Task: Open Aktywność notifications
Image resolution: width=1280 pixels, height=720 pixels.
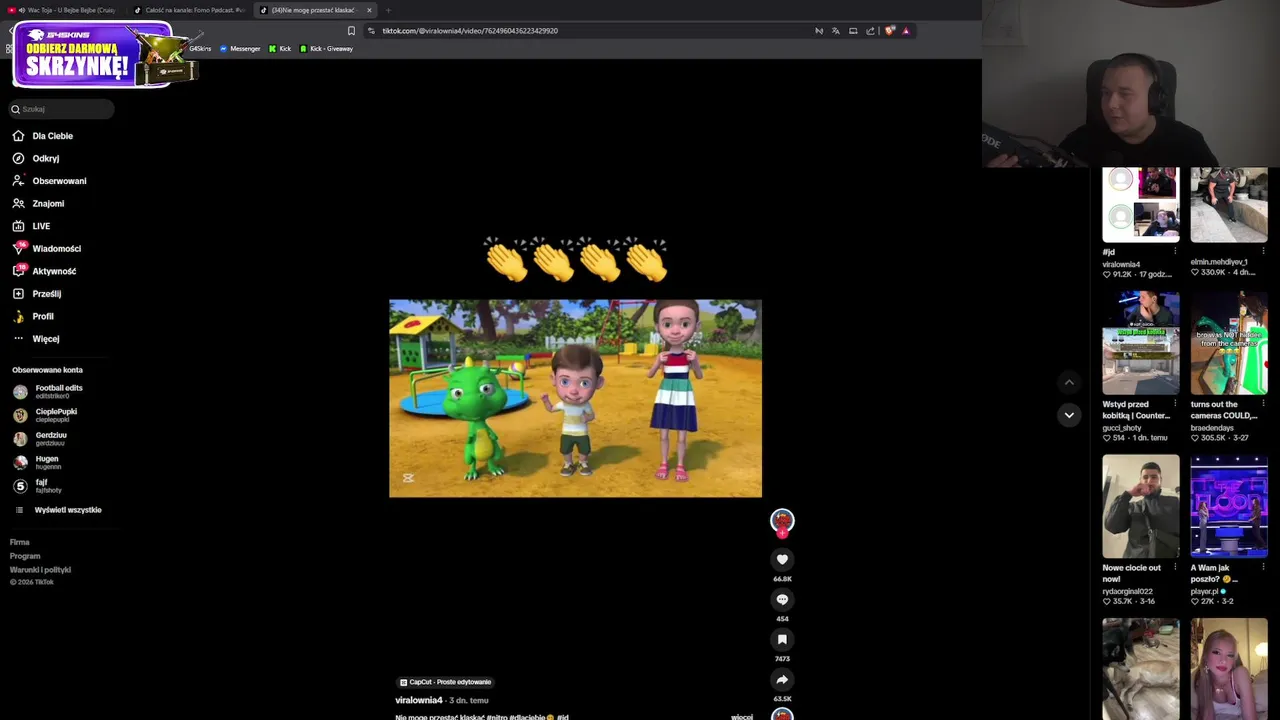Action: click(44, 271)
